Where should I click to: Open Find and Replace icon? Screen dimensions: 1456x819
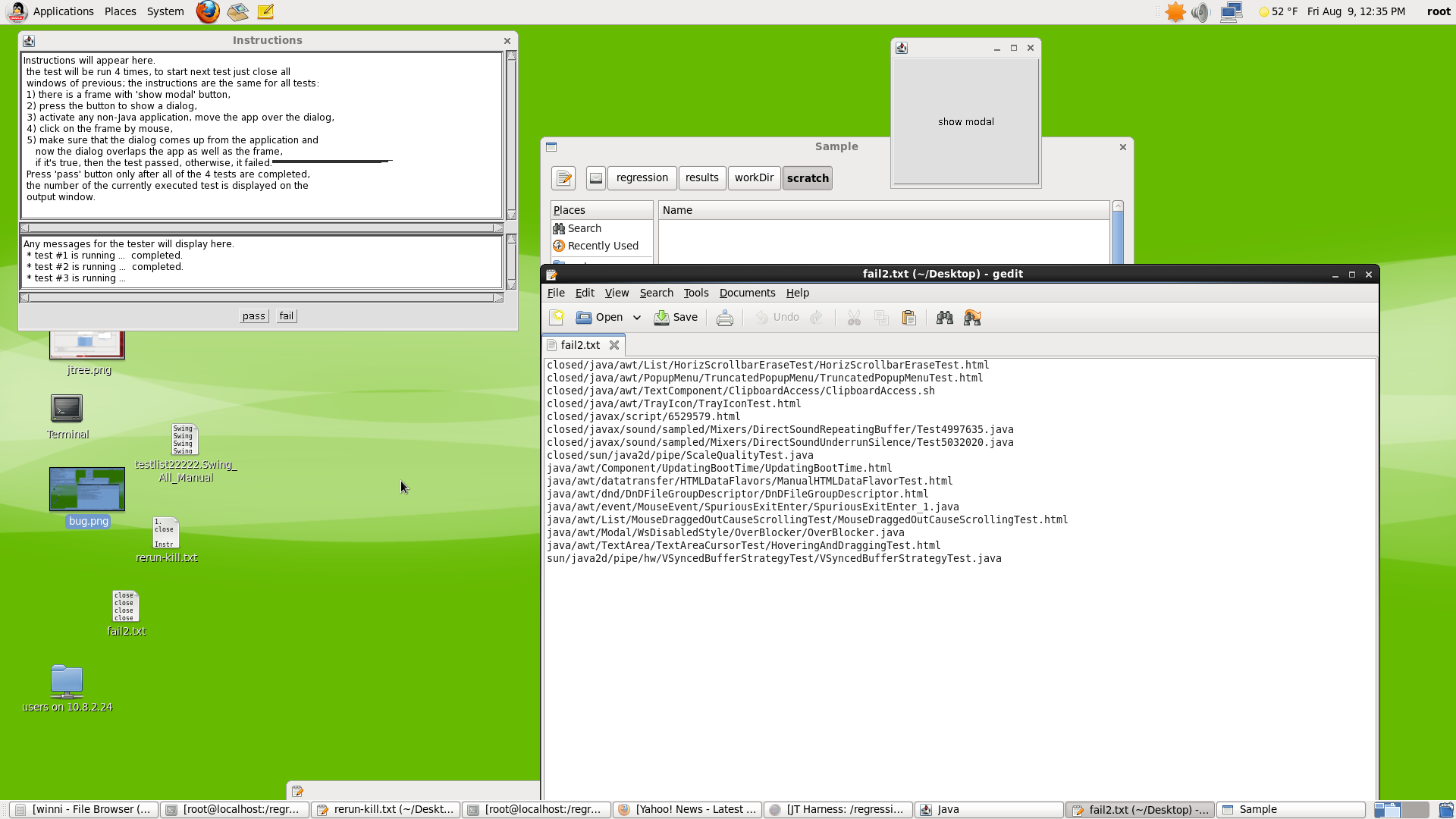pos(972,318)
